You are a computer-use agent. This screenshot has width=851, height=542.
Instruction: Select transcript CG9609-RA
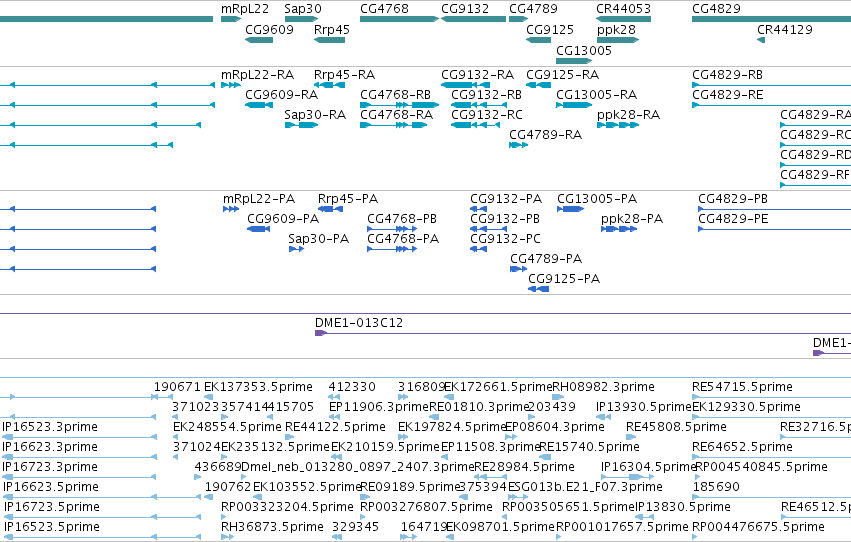[259, 105]
